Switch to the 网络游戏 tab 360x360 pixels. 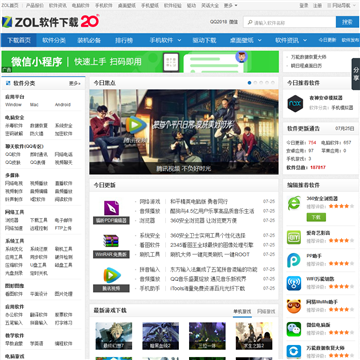coord(266,312)
